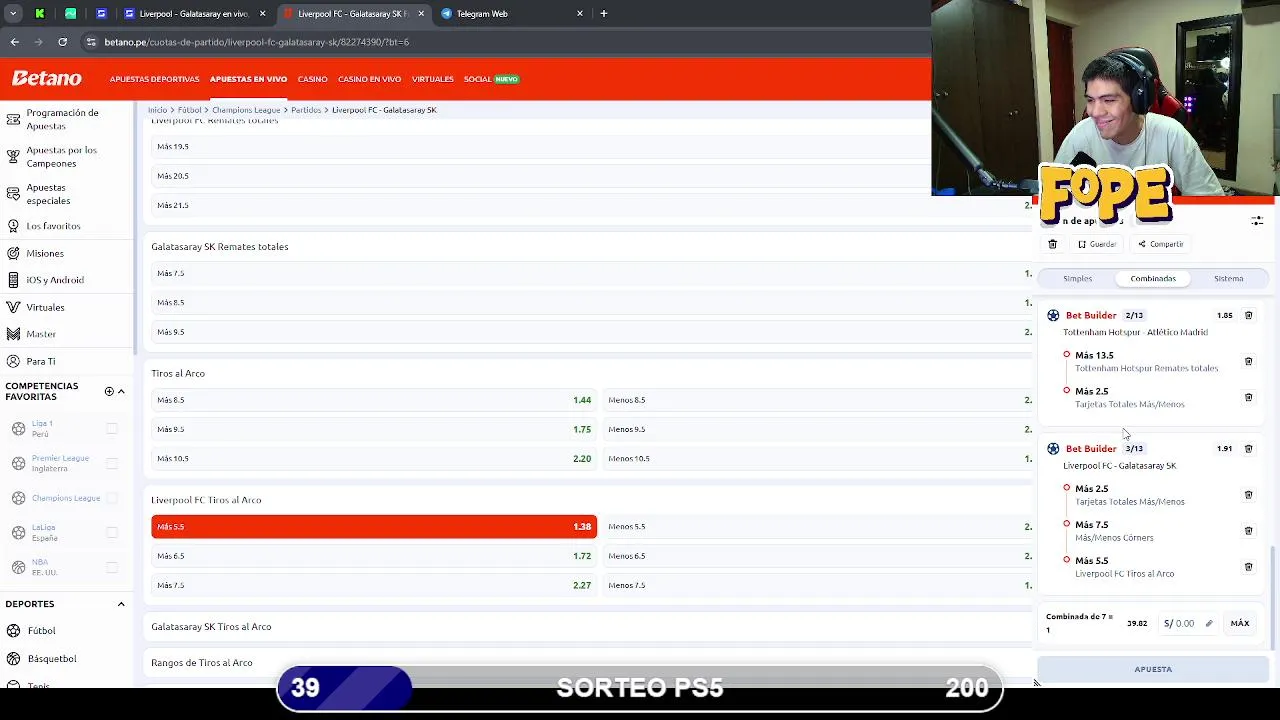Remove Más 7.5 Córners selection
Viewport: 1280px width, 720px height.
pos(1248,531)
